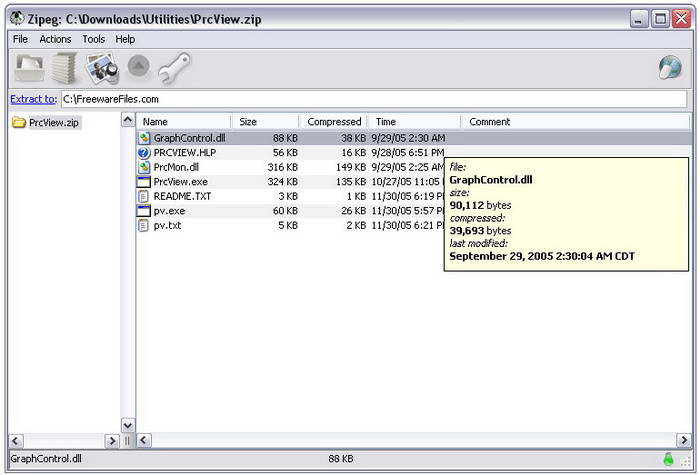Click the Extract to link
This screenshot has height=475, width=700.
(33, 99)
